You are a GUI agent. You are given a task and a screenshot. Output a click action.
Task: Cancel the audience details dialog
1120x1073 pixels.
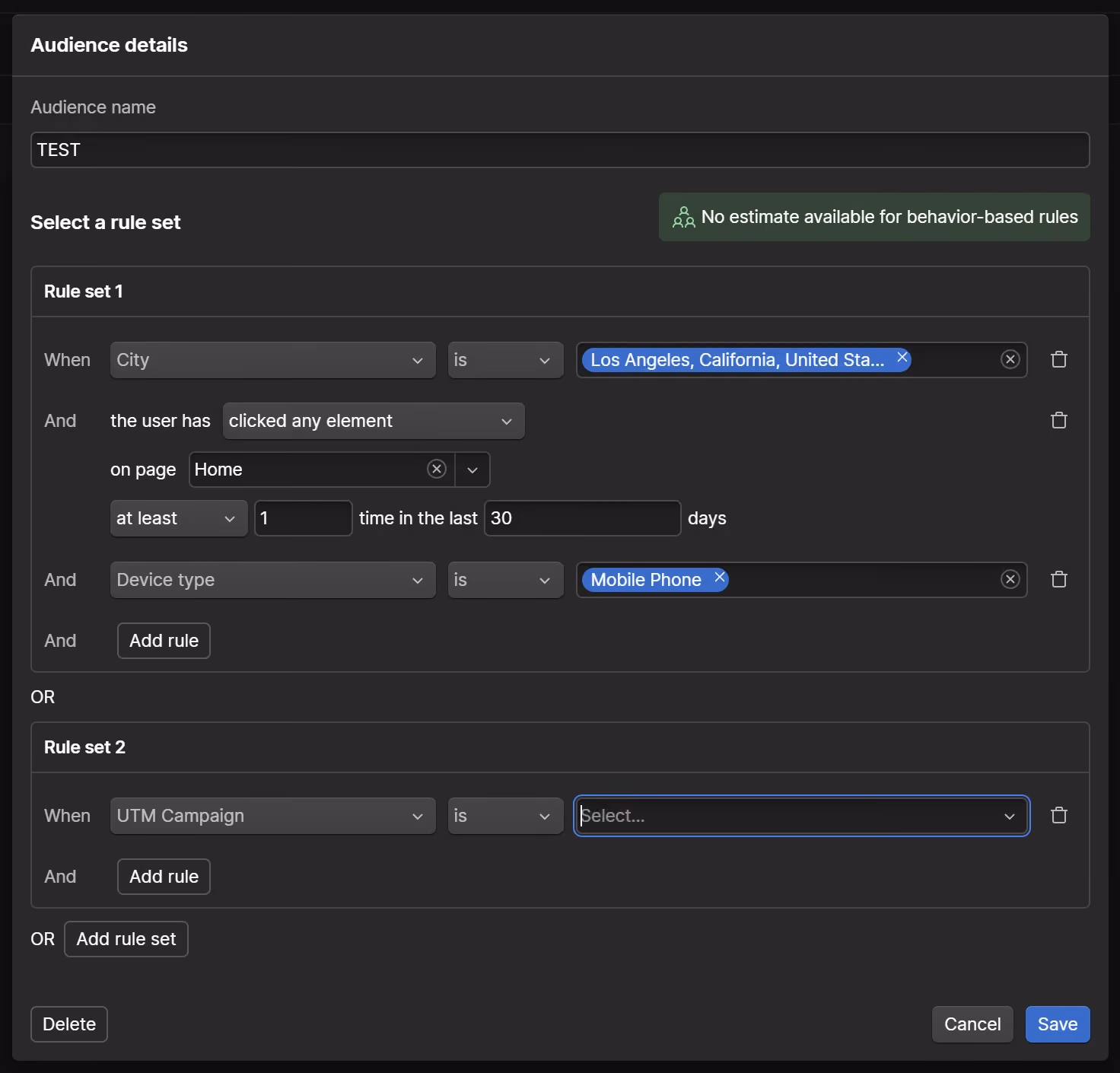(x=972, y=1024)
